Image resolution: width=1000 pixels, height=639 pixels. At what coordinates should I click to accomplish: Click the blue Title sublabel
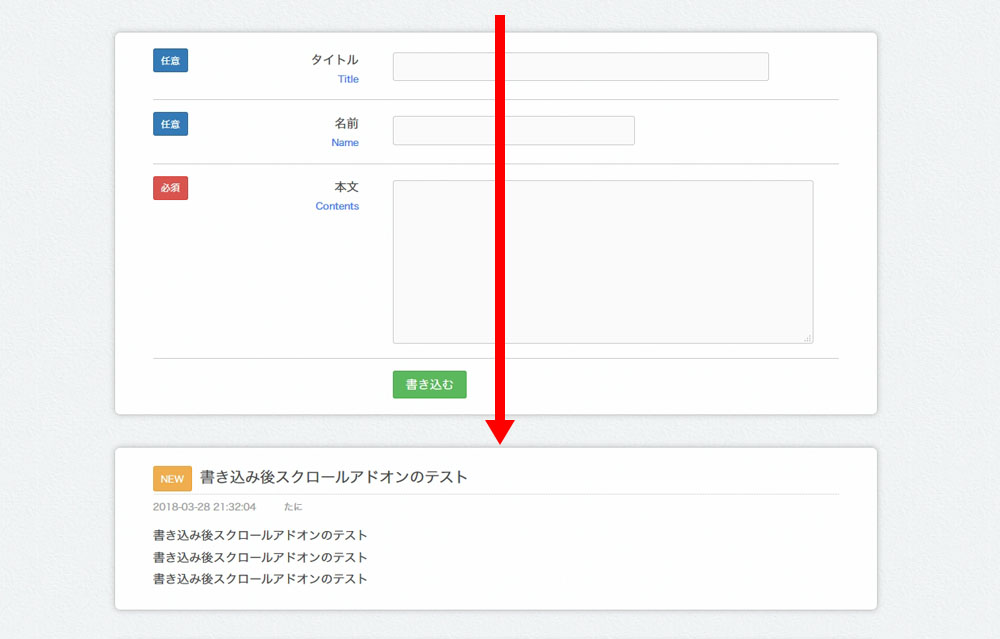coord(348,79)
